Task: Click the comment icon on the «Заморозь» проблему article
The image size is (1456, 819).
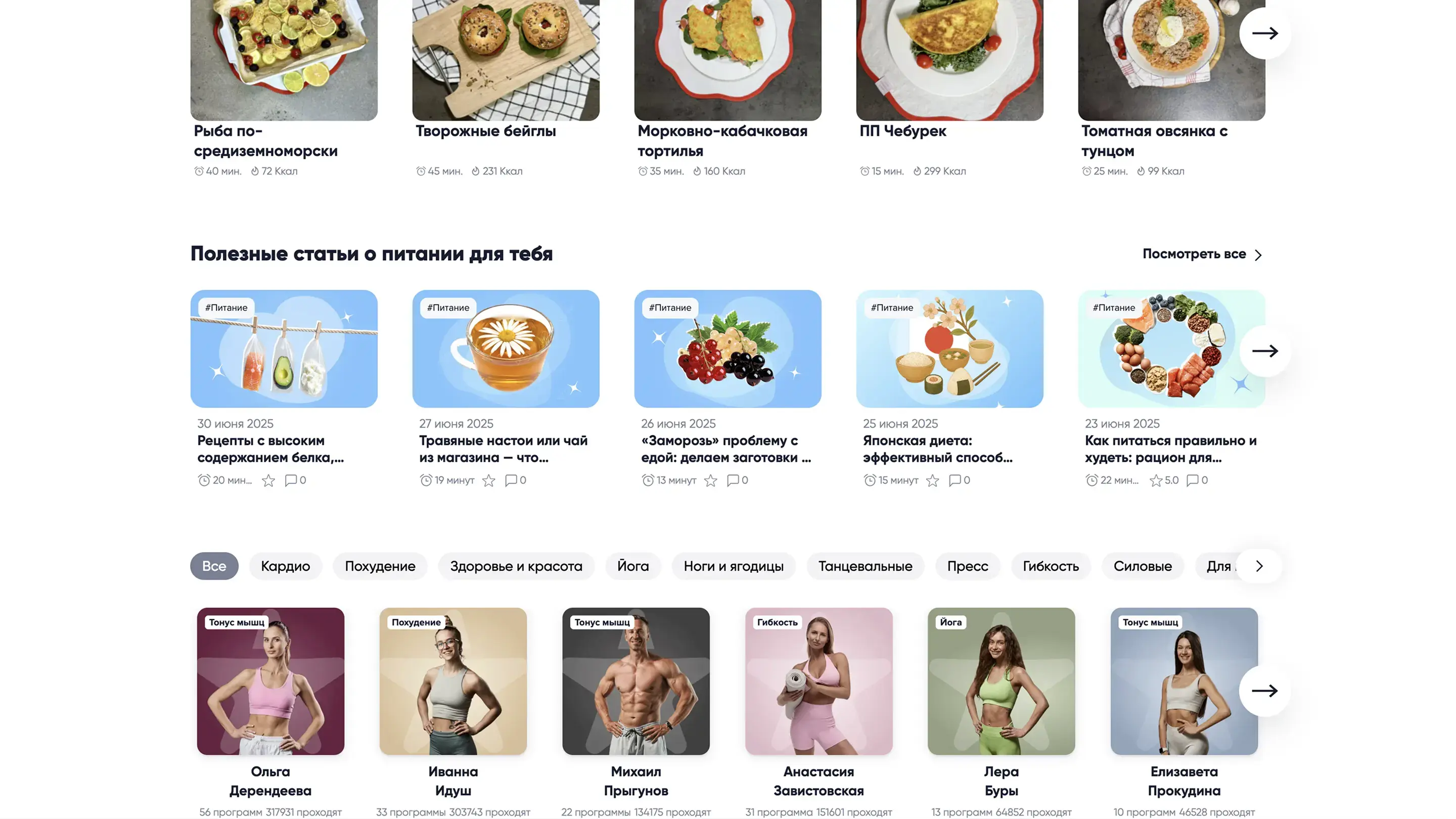Action: (x=733, y=480)
